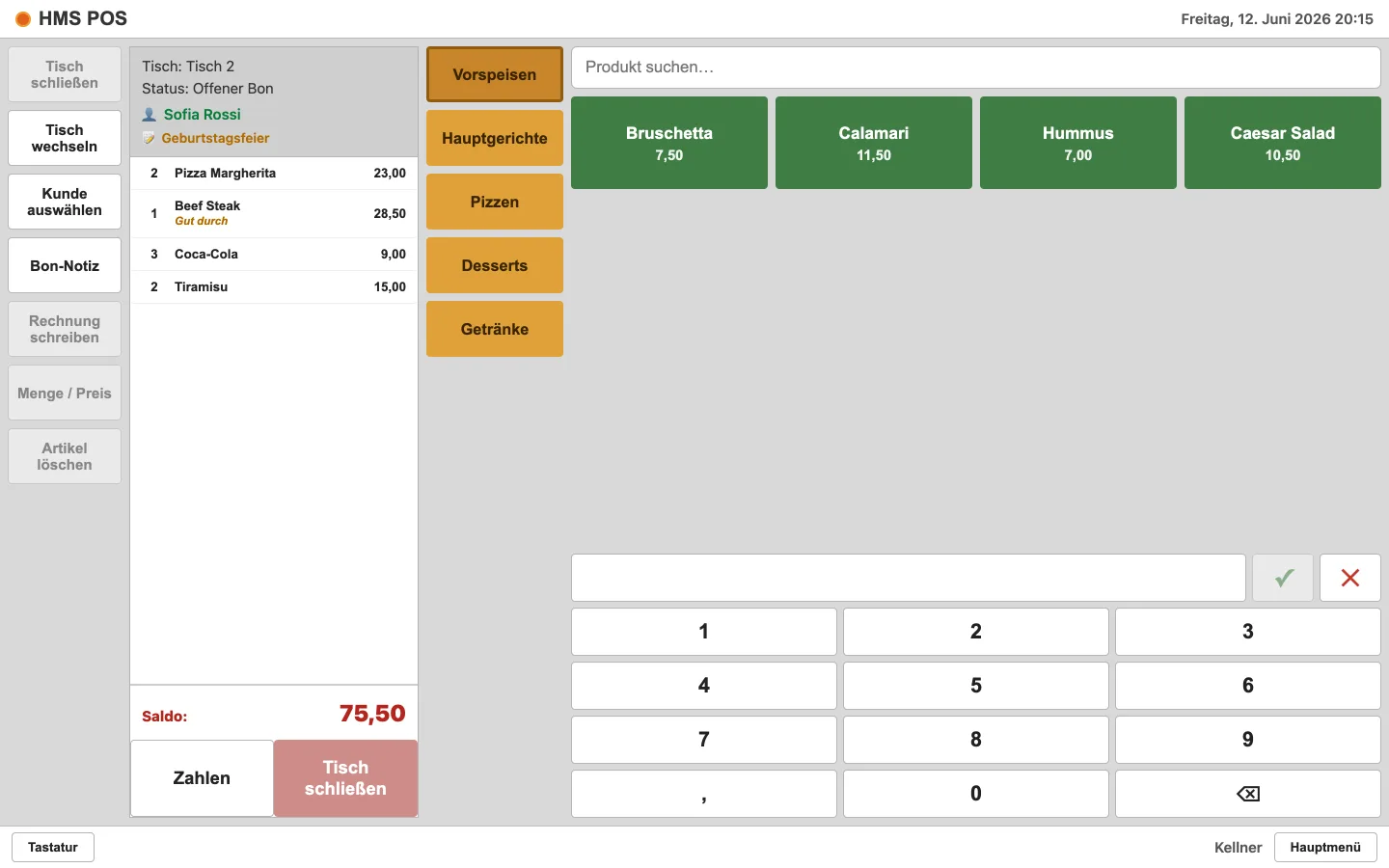Screen dimensions: 1389x868
Task: Select the Vorspeisen category tab
Action: coord(495,74)
